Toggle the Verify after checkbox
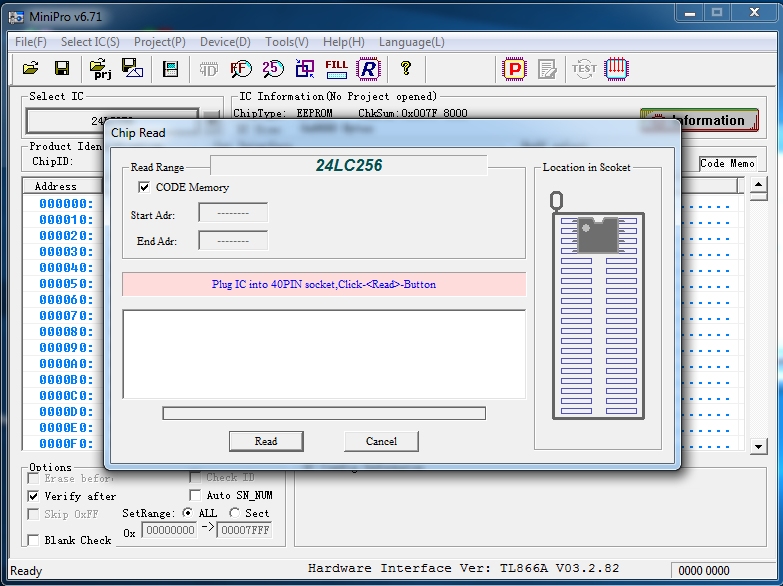Image resolution: width=783 pixels, height=586 pixels. 33,496
